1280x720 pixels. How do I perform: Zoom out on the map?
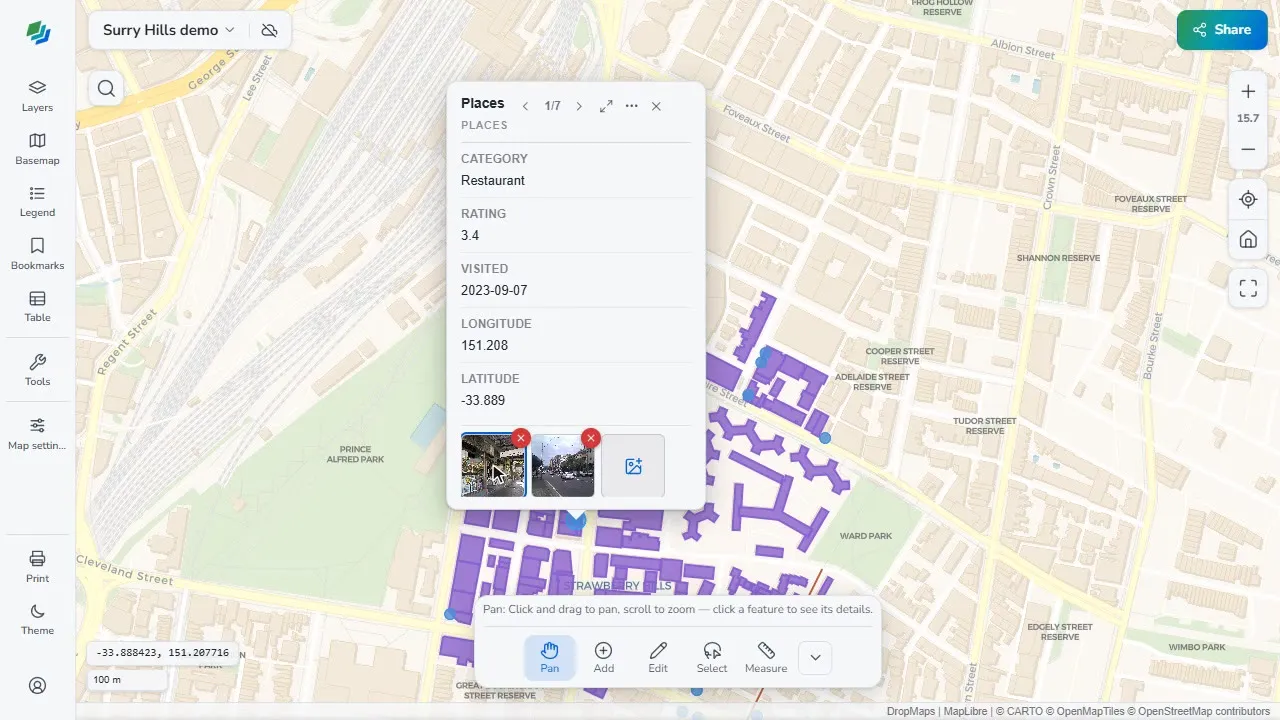pyautogui.click(x=1248, y=150)
